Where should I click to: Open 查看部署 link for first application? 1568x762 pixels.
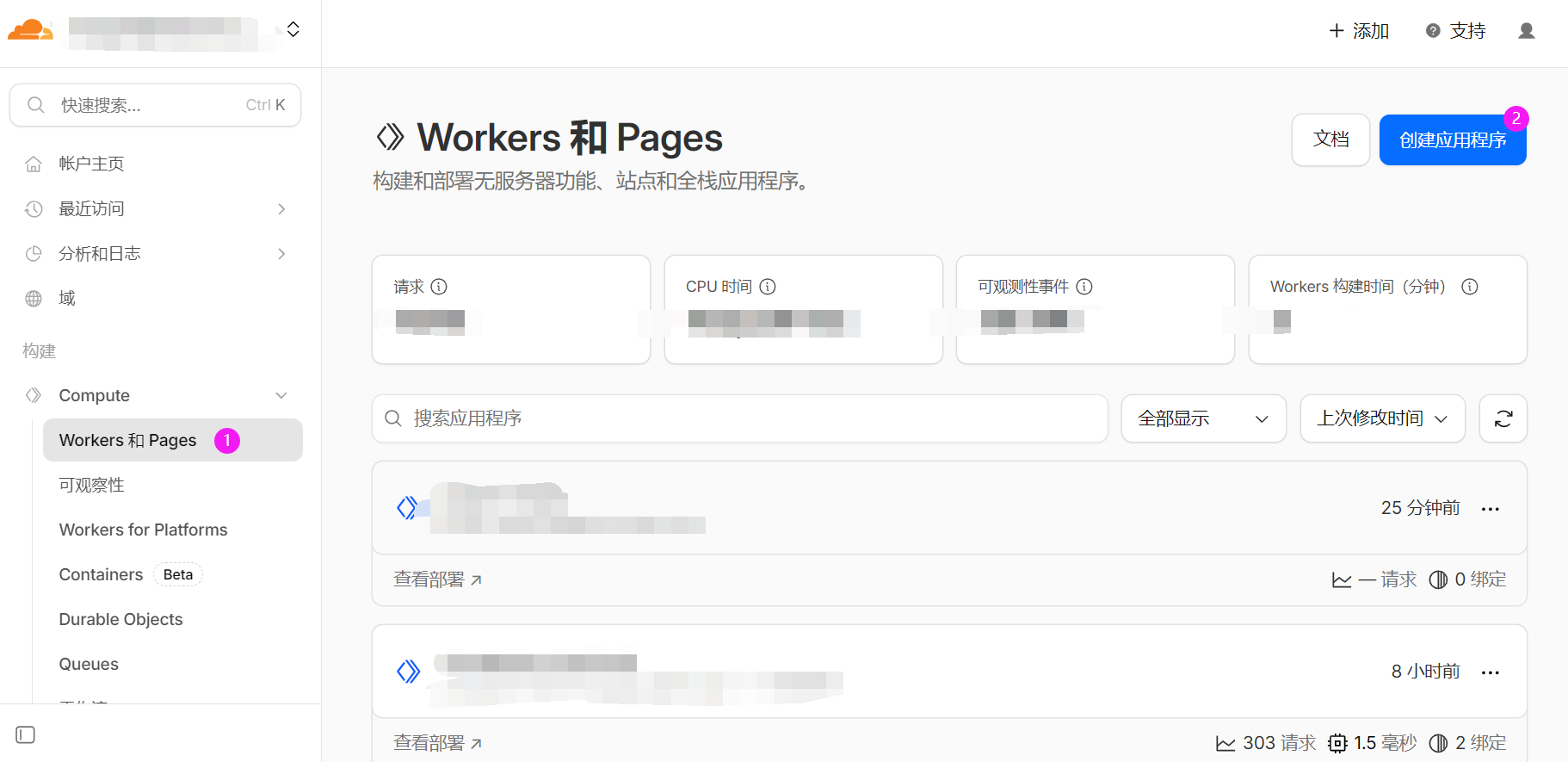point(437,579)
